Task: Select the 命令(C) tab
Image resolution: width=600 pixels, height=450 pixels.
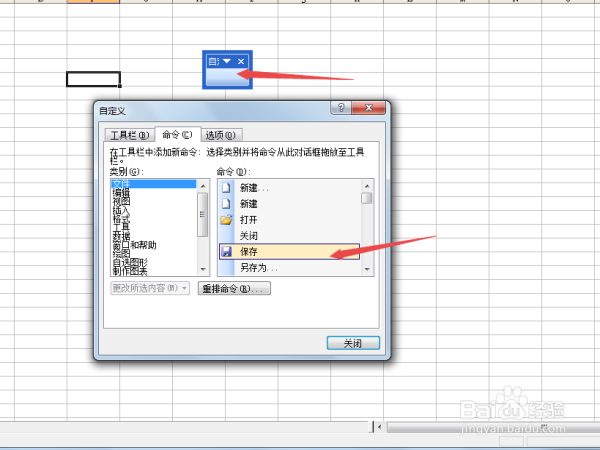Action: click(x=177, y=134)
